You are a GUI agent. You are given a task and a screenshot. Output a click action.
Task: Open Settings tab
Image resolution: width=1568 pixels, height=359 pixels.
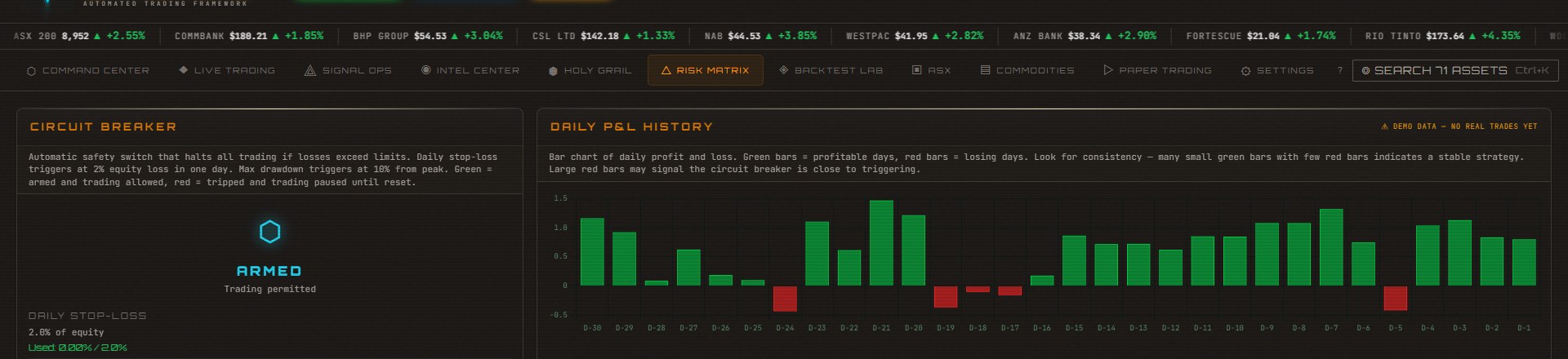point(1277,71)
